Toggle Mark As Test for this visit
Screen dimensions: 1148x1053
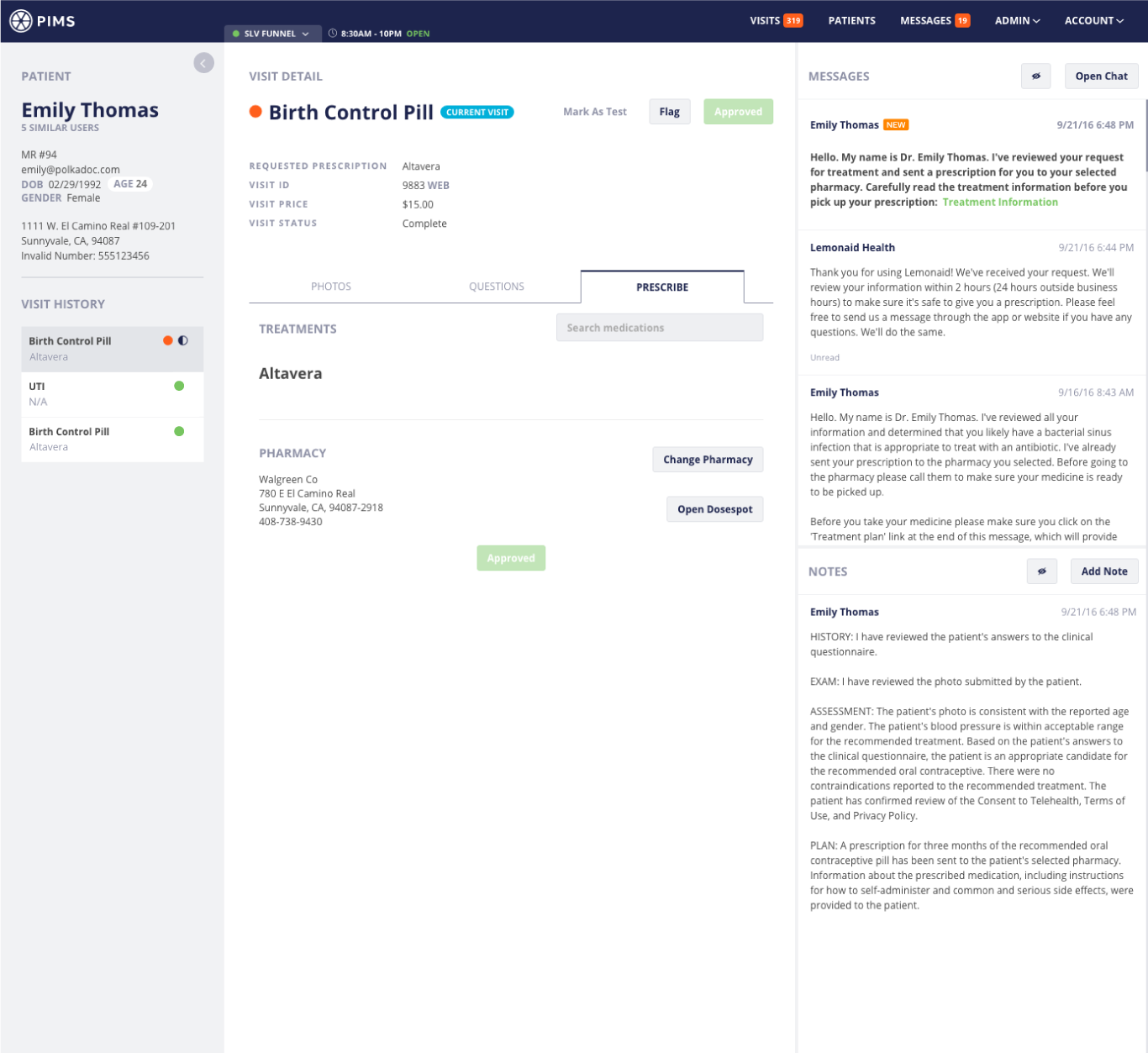[x=594, y=112]
